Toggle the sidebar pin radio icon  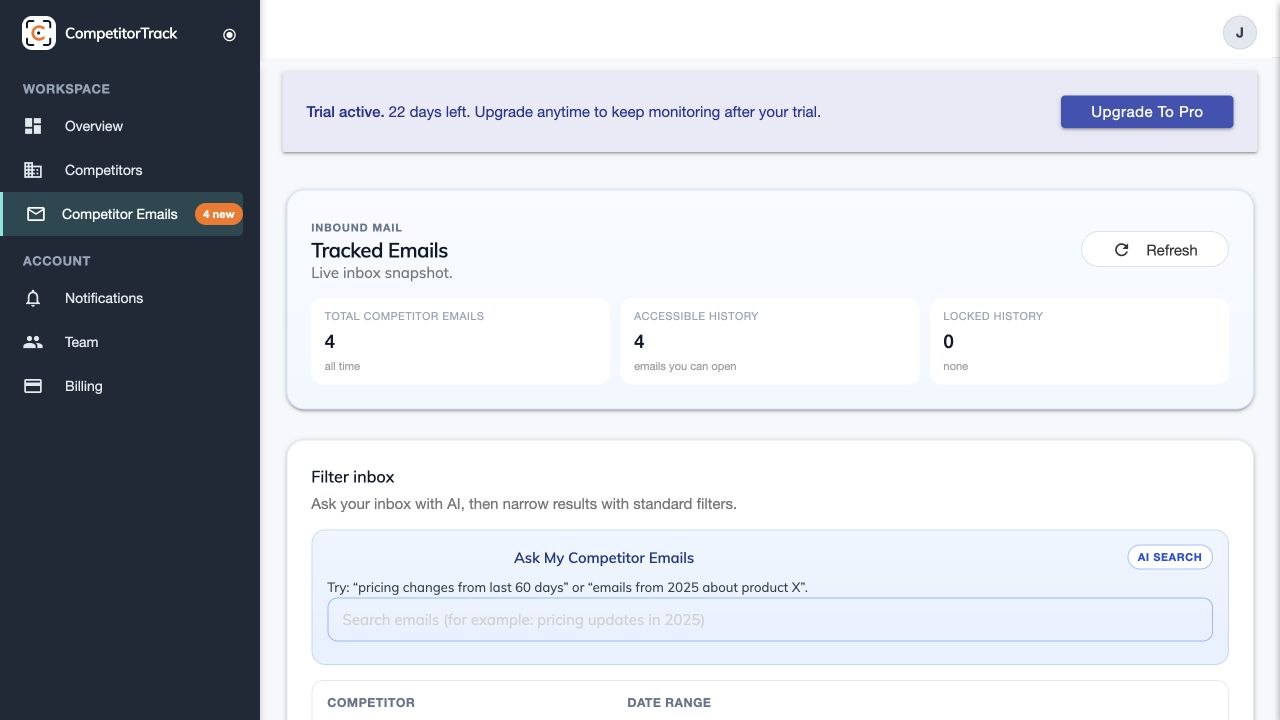(x=229, y=34)
